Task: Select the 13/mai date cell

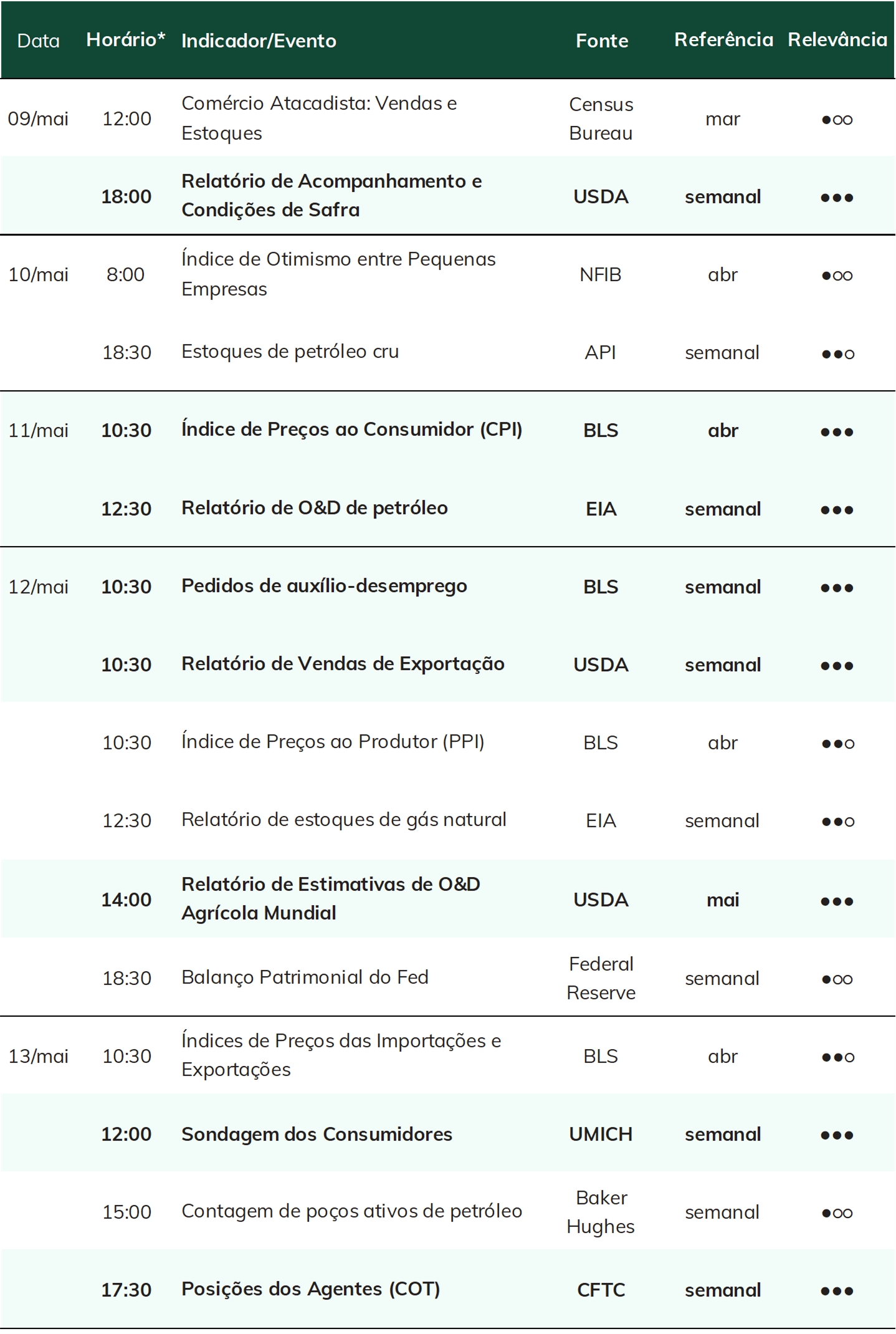Action: click(38, 1056)
